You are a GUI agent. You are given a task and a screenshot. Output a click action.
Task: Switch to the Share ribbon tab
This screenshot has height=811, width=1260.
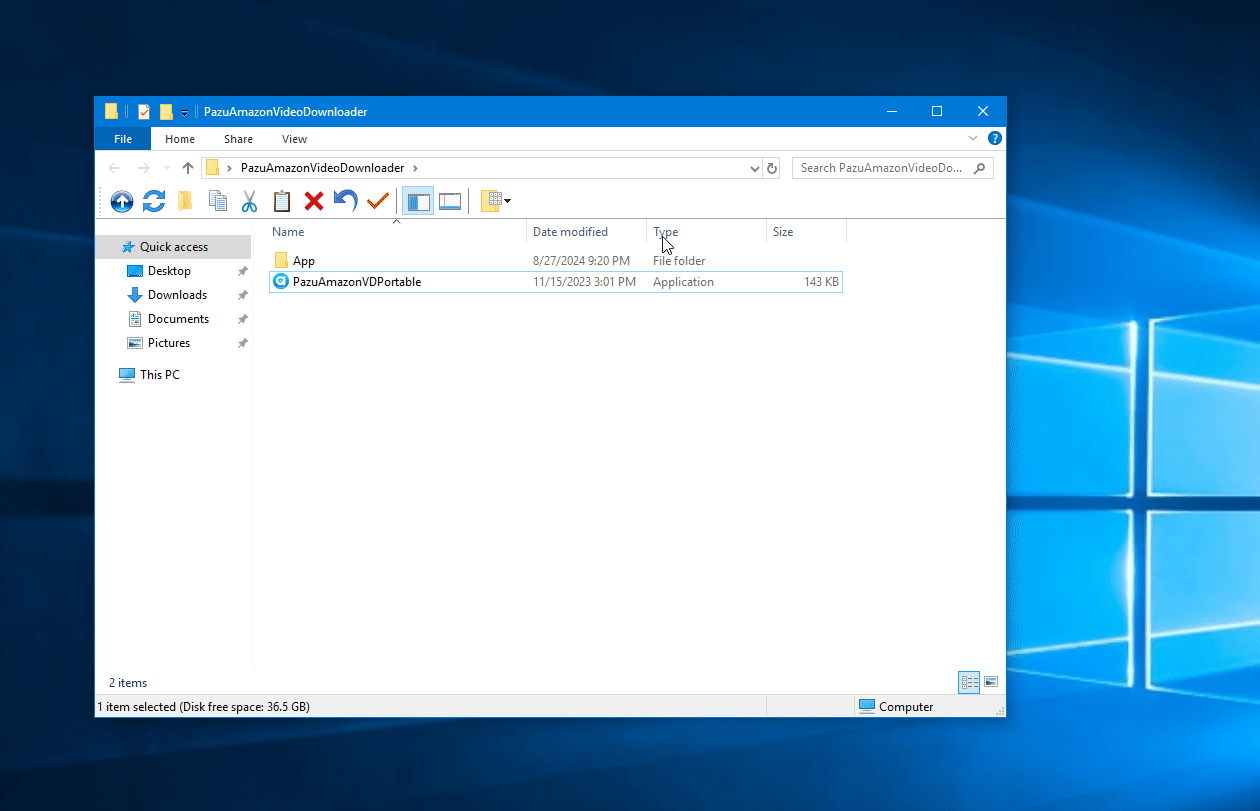tap(238, 139)
